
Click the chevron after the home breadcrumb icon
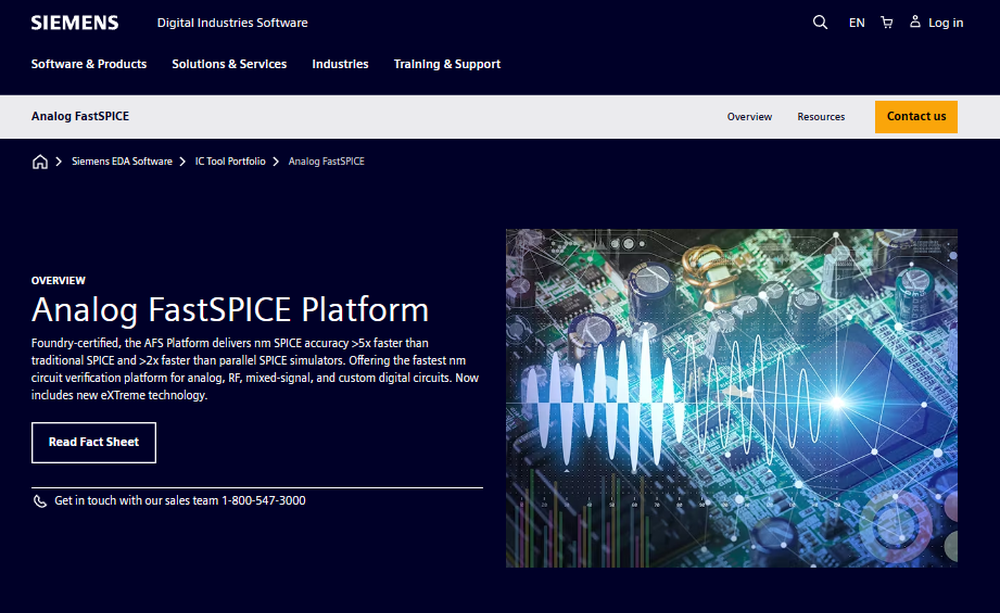pyautogui.click(x=59, y=161)
